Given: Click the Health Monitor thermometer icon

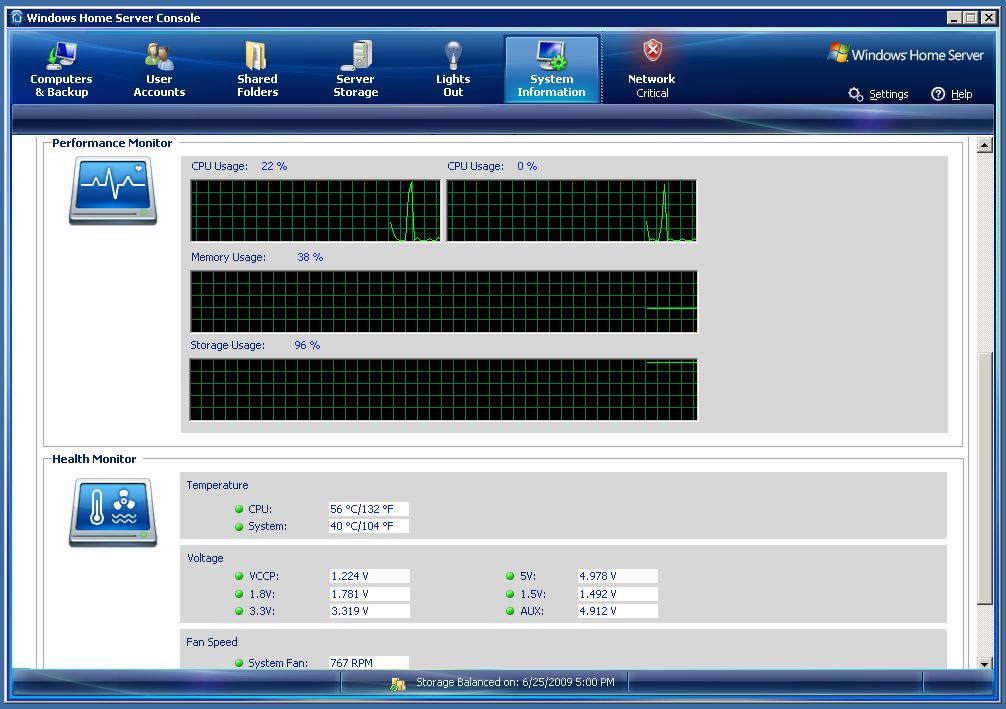Looking at the screenshot, I should click(x=113, y=512).
